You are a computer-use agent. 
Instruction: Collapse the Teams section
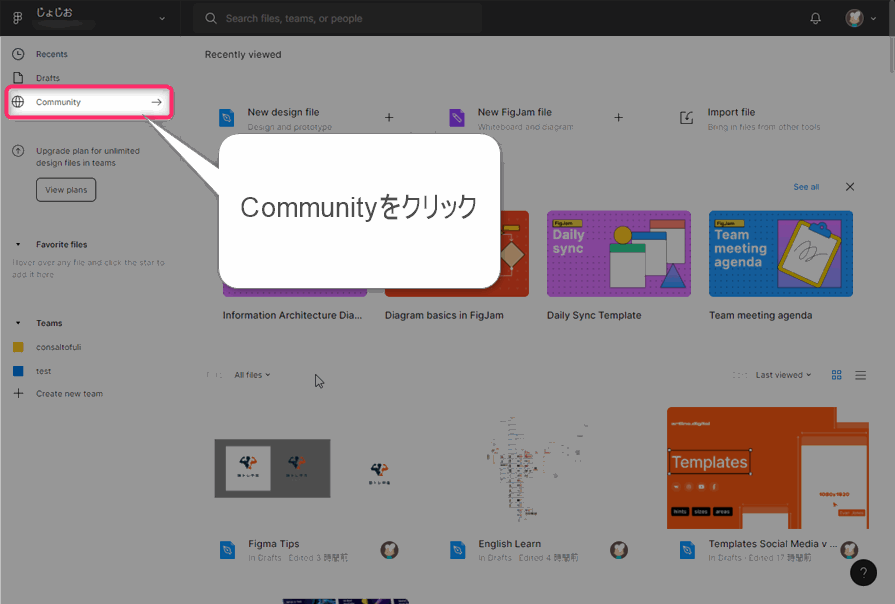tap(18, 323)
